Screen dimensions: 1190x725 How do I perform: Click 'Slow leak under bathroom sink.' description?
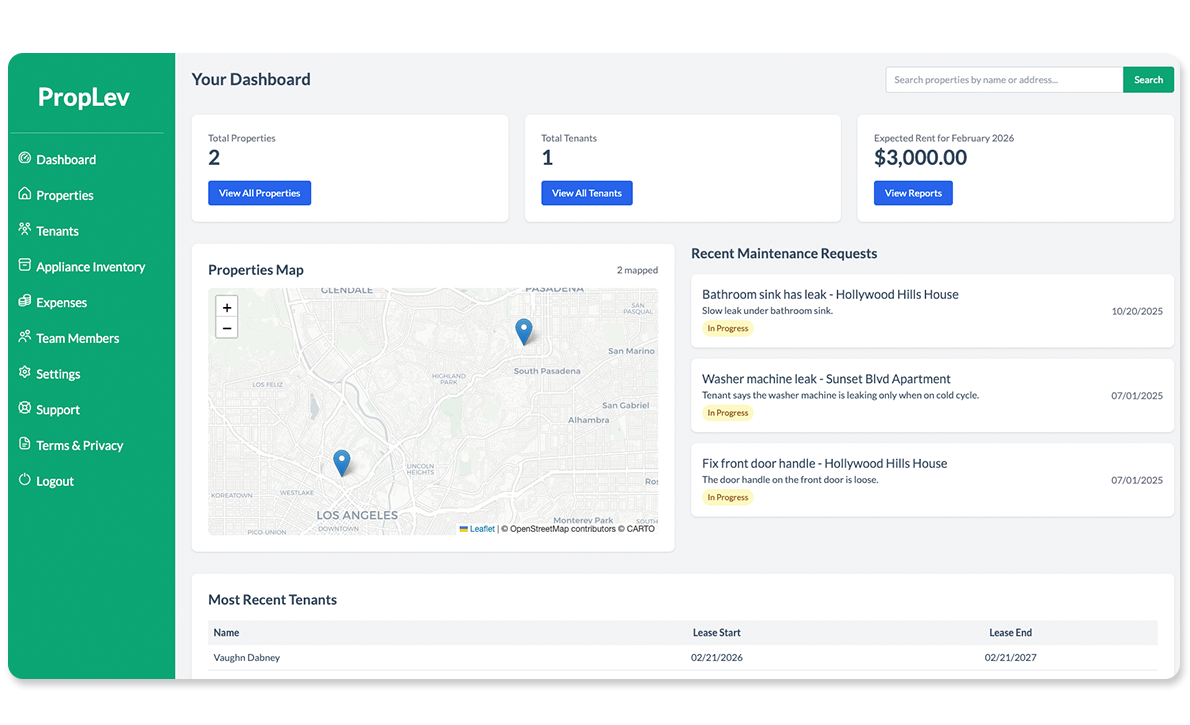coord(767,310)
